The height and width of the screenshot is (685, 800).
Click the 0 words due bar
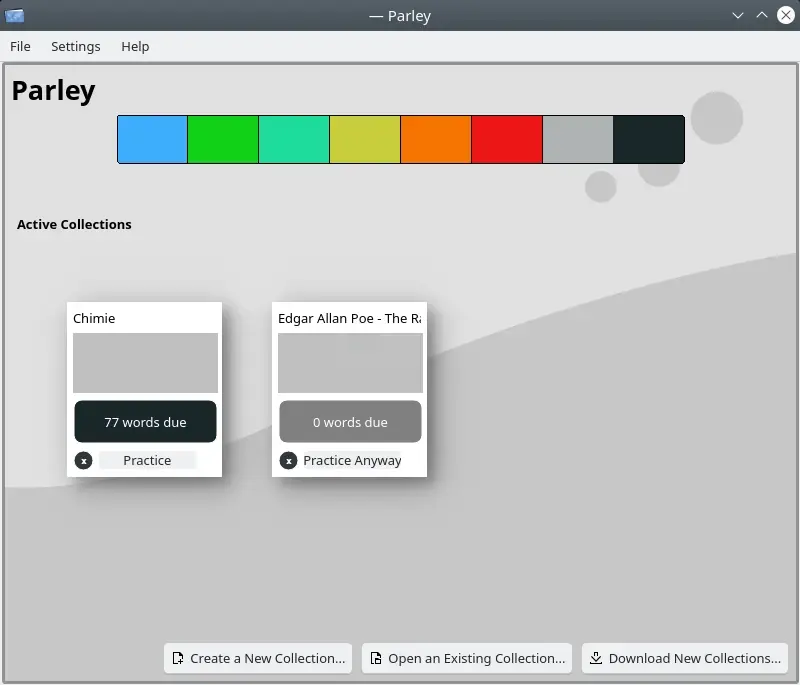[351, 422]
